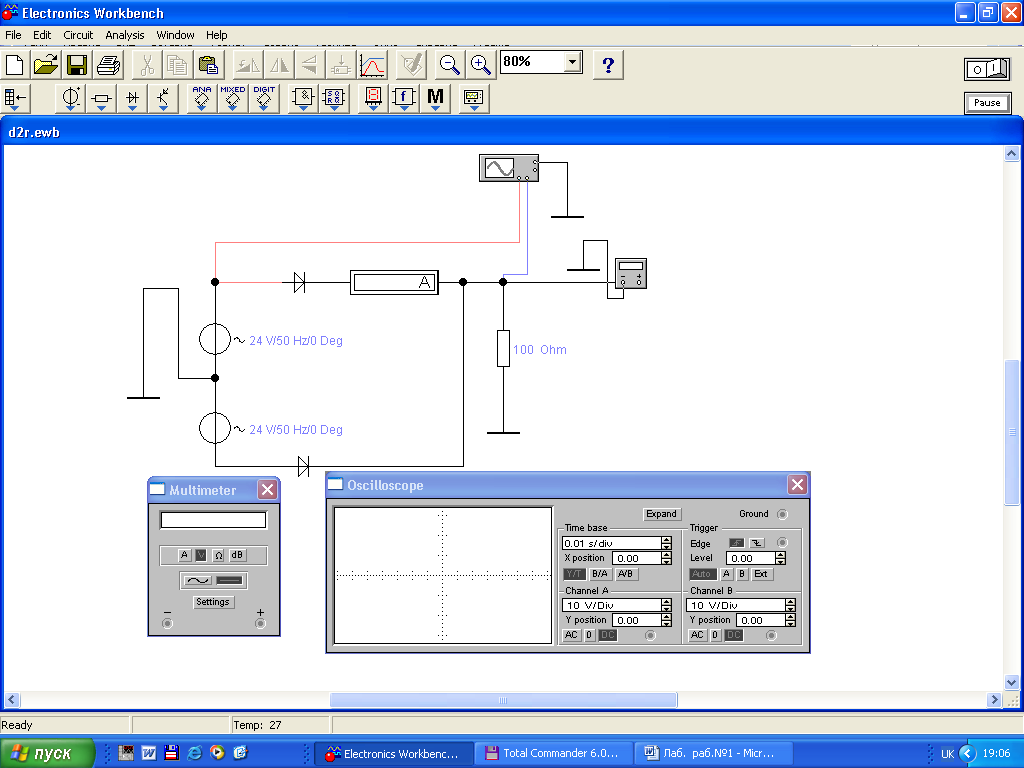
Task: Open the Edit menu
Action: [42, 35]
